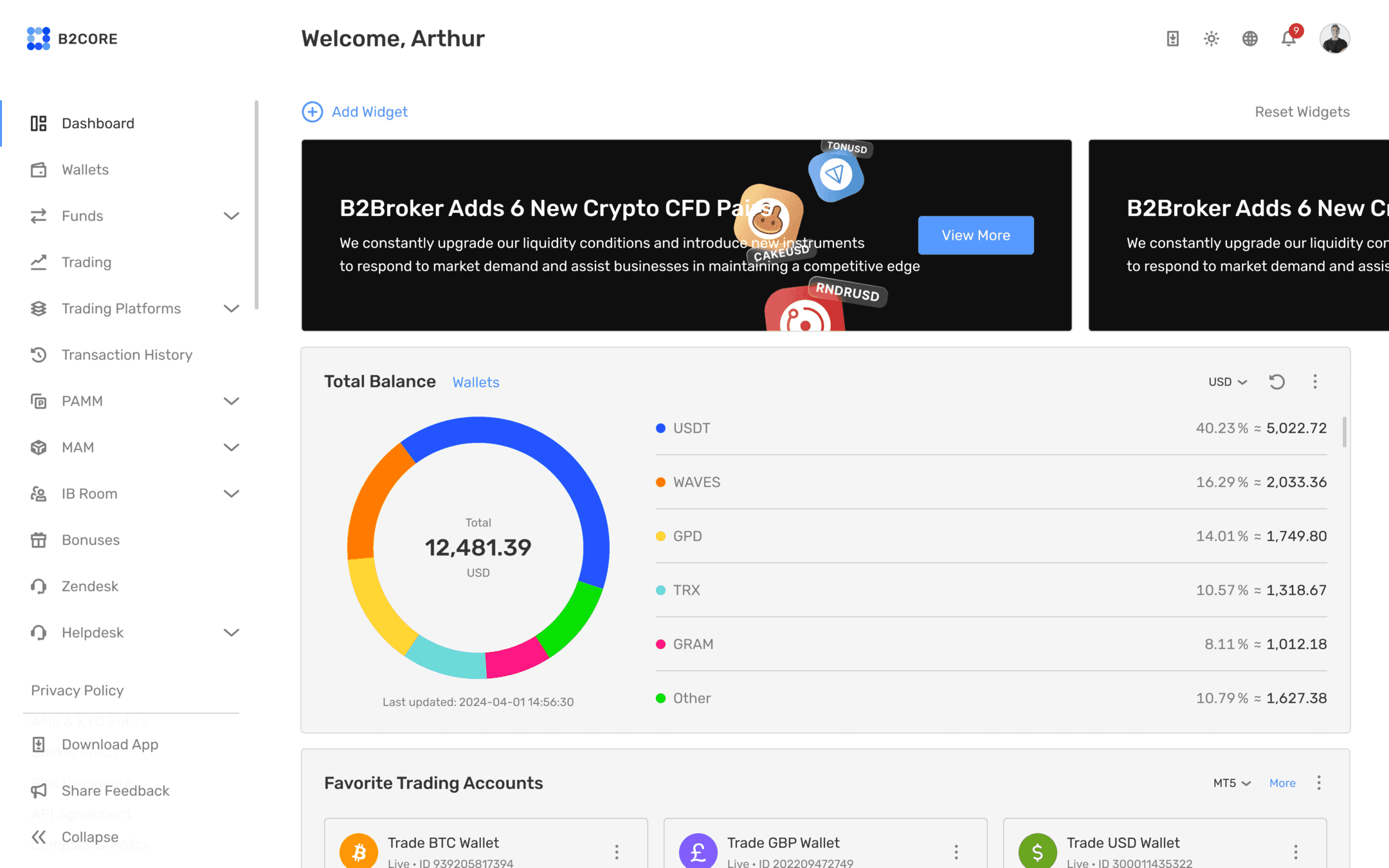Go to Wallets in sidebar

(x=85, y=170)
